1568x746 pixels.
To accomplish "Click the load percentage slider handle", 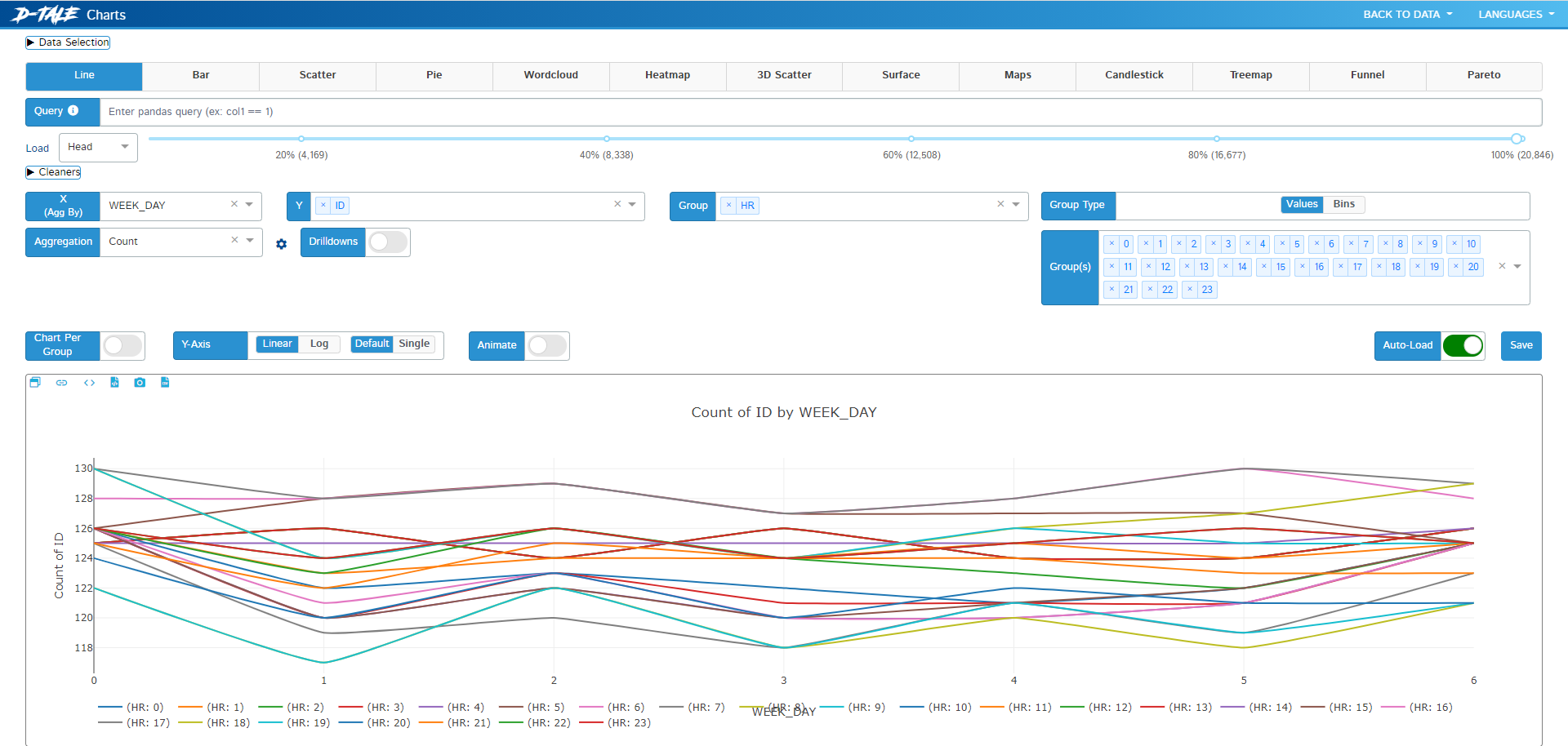I will tap(1517, 139).
